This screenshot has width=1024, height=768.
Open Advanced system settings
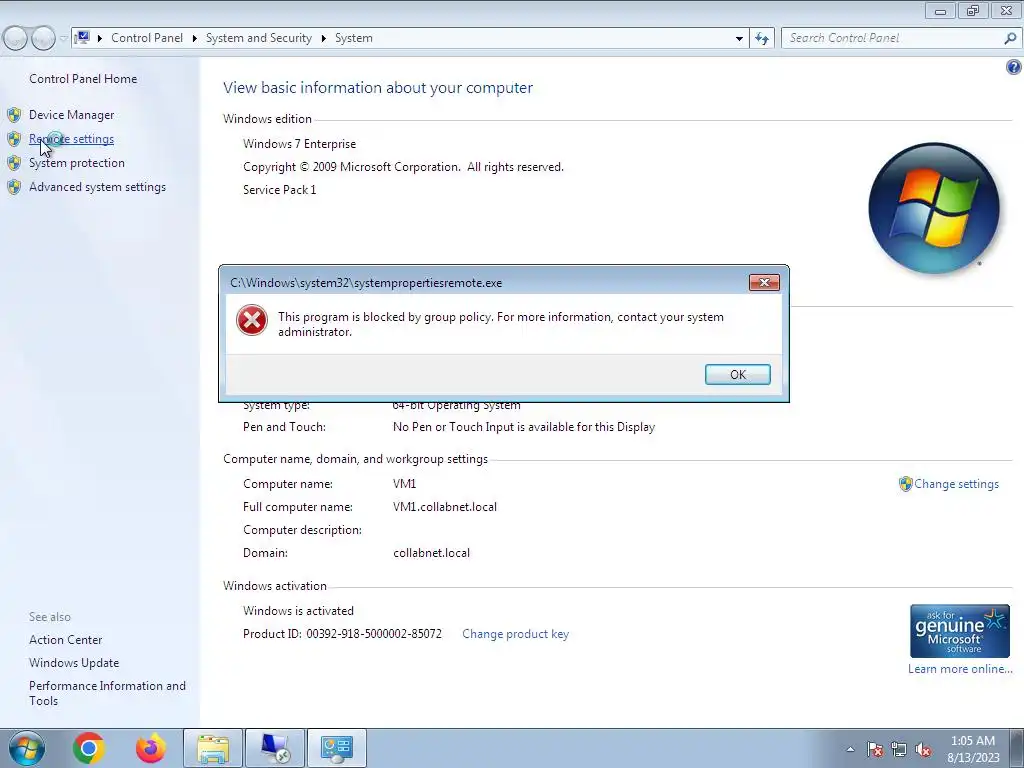97,187
